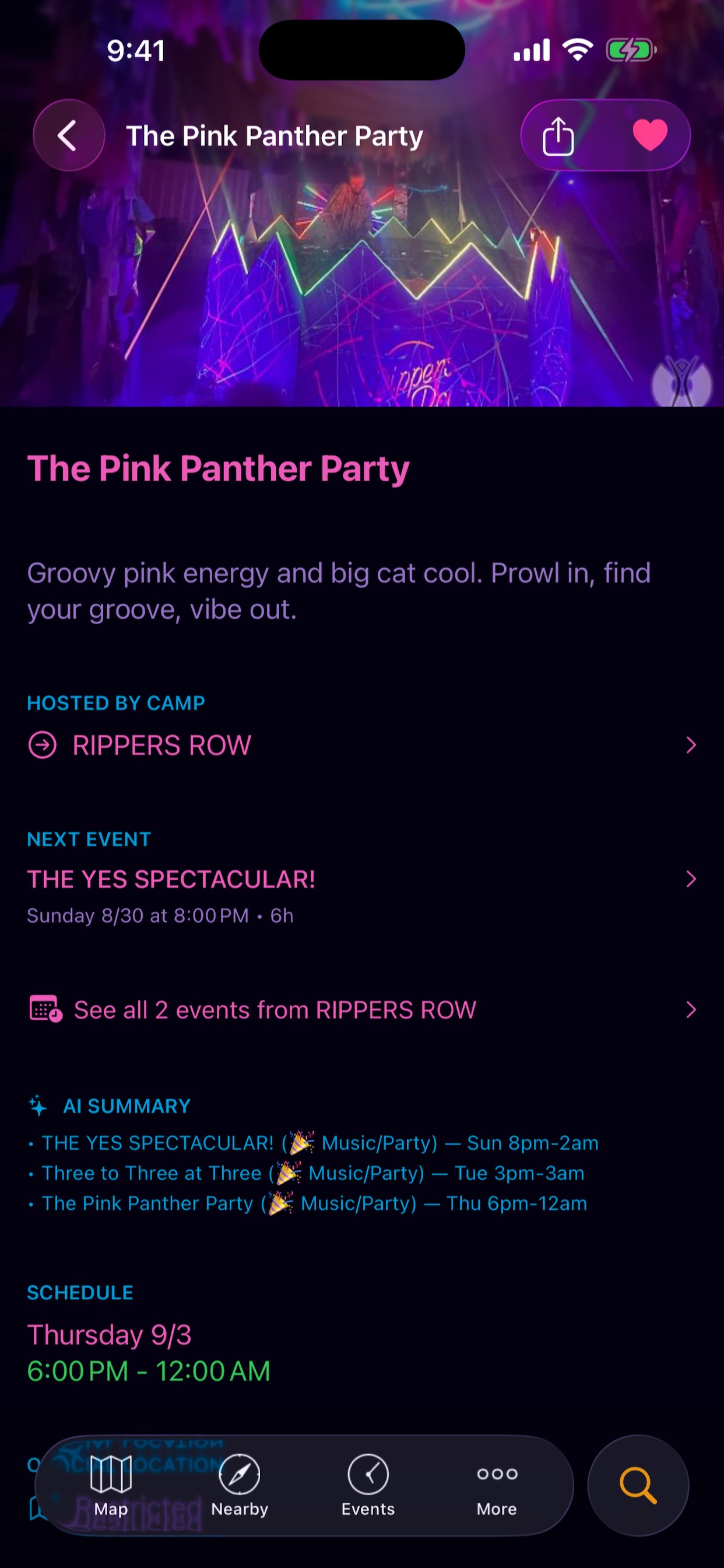This screenshot has height=1568, width=724.
Task: Tap the battery charging indicator
Action: (631, 50)
